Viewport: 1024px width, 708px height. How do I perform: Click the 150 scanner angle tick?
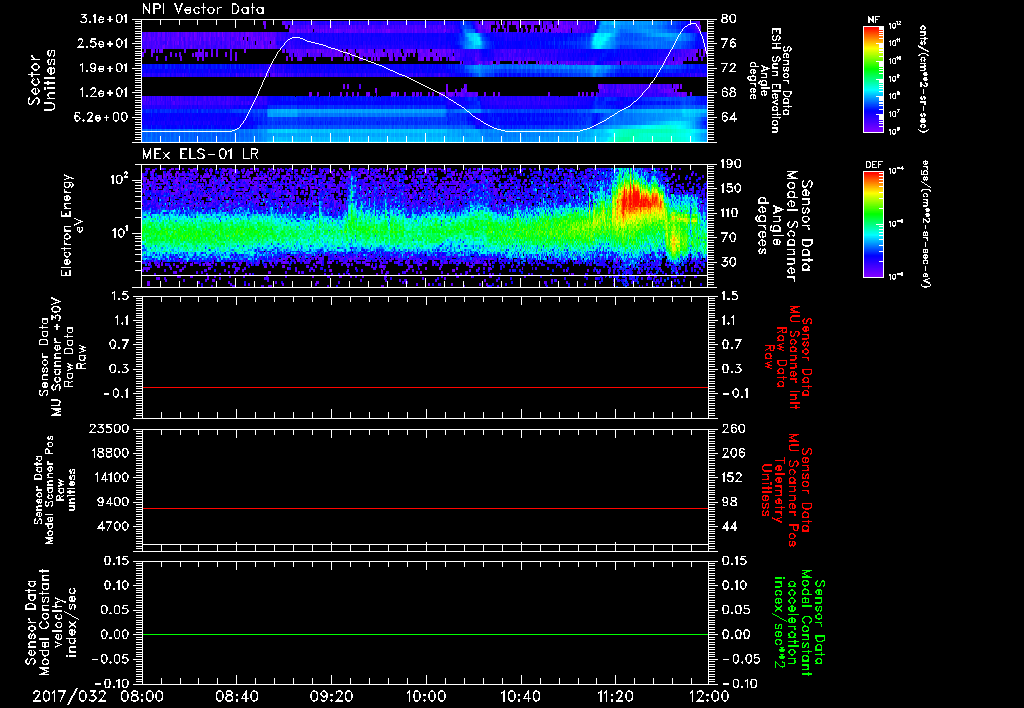point(733,188)
